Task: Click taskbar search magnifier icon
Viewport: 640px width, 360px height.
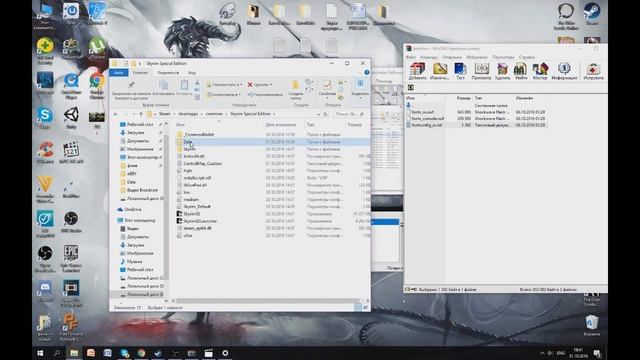Action: click(57, 353)
